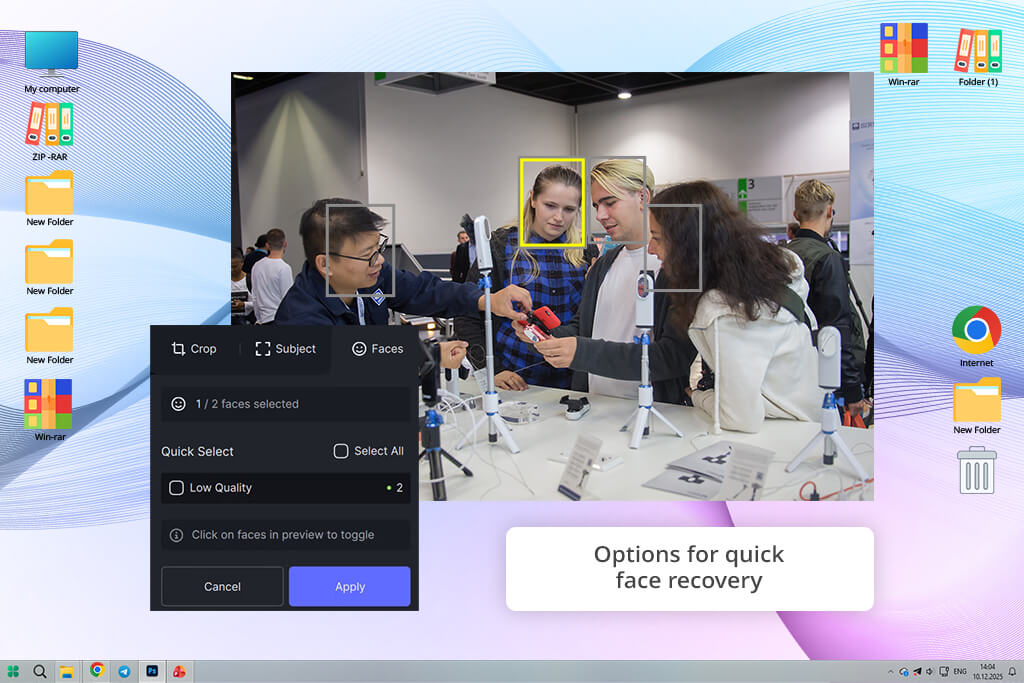The width and height of the screenshot is (1024, 683).
Task: Open the notifications bell icon
Action: 1012,671
